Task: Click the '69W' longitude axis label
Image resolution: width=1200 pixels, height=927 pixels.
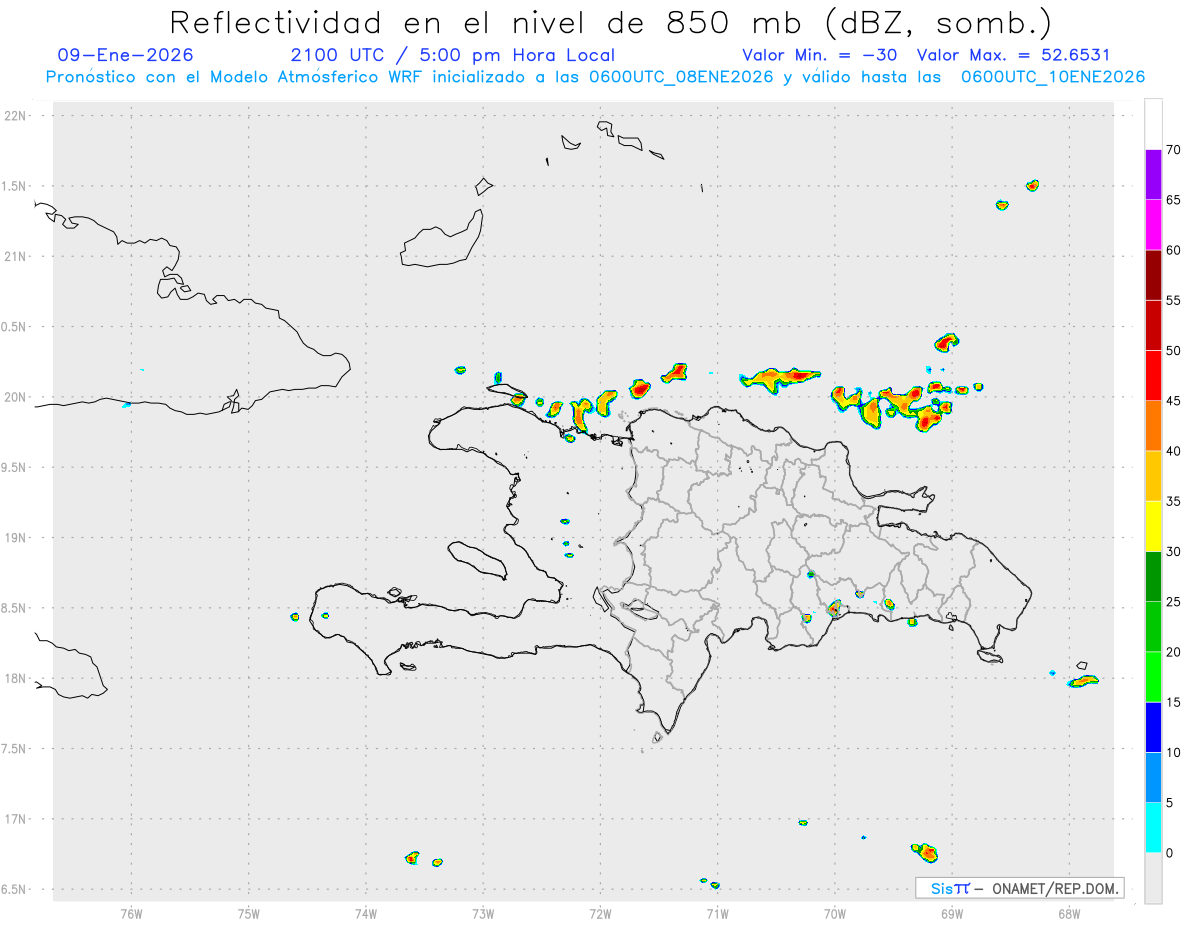Action: (x=951, y=913)
